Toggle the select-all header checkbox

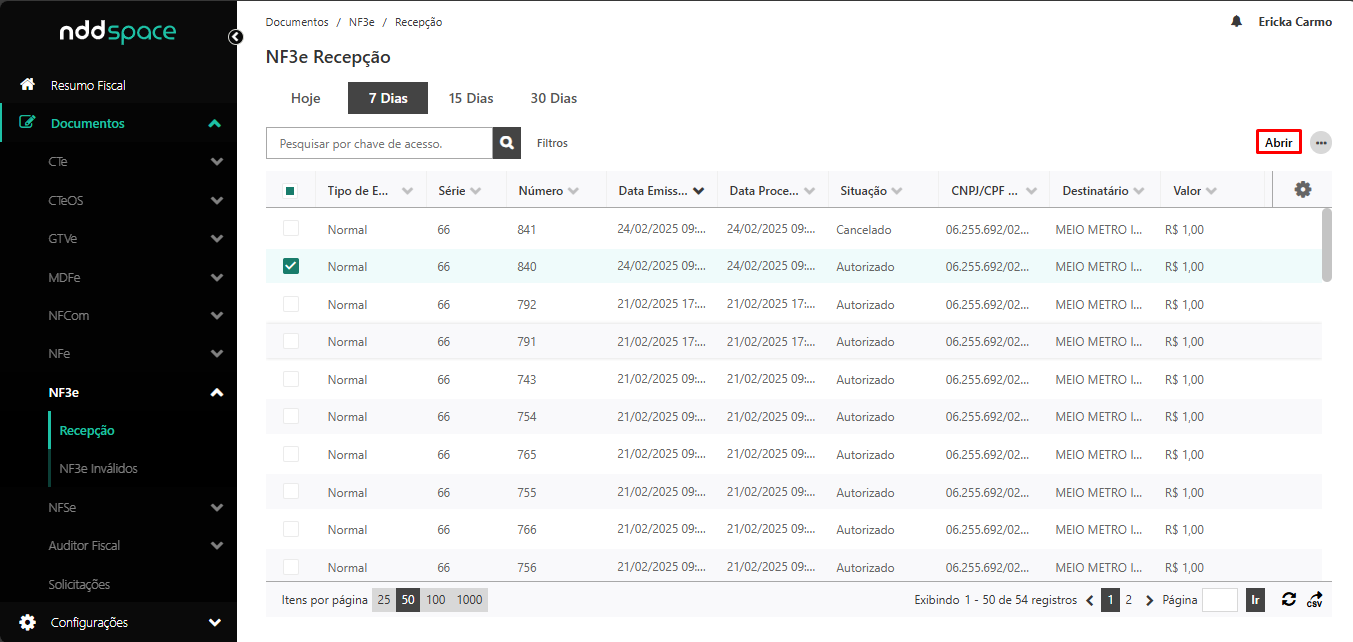click(x=290, y=191)
